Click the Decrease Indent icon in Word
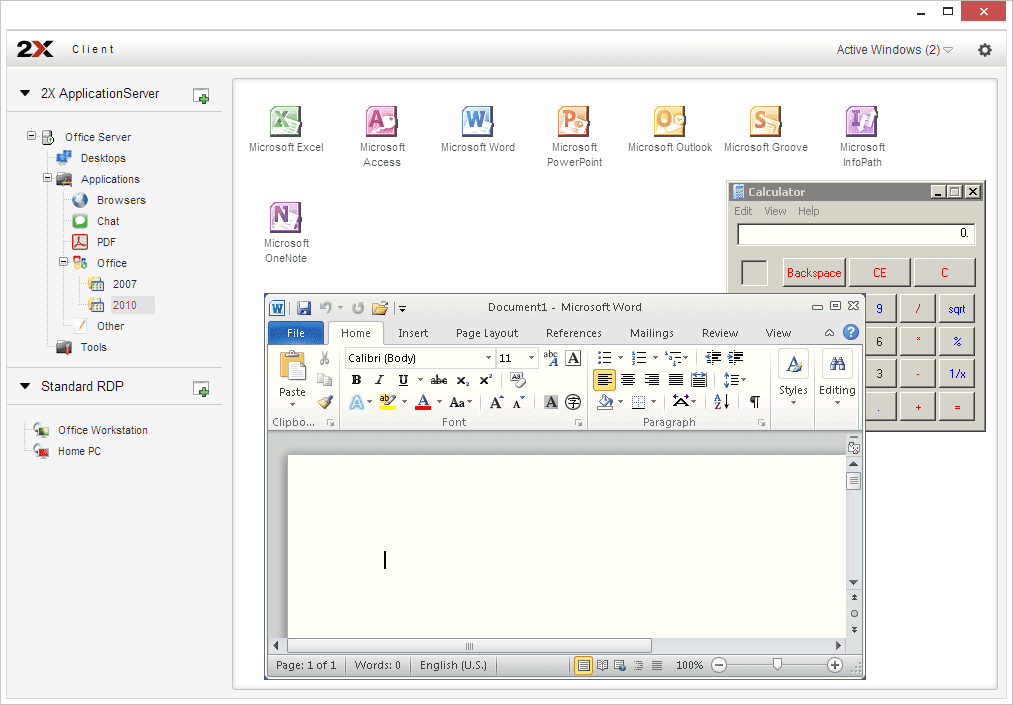This screenshot has width=1013, height=705. [713, 357]
